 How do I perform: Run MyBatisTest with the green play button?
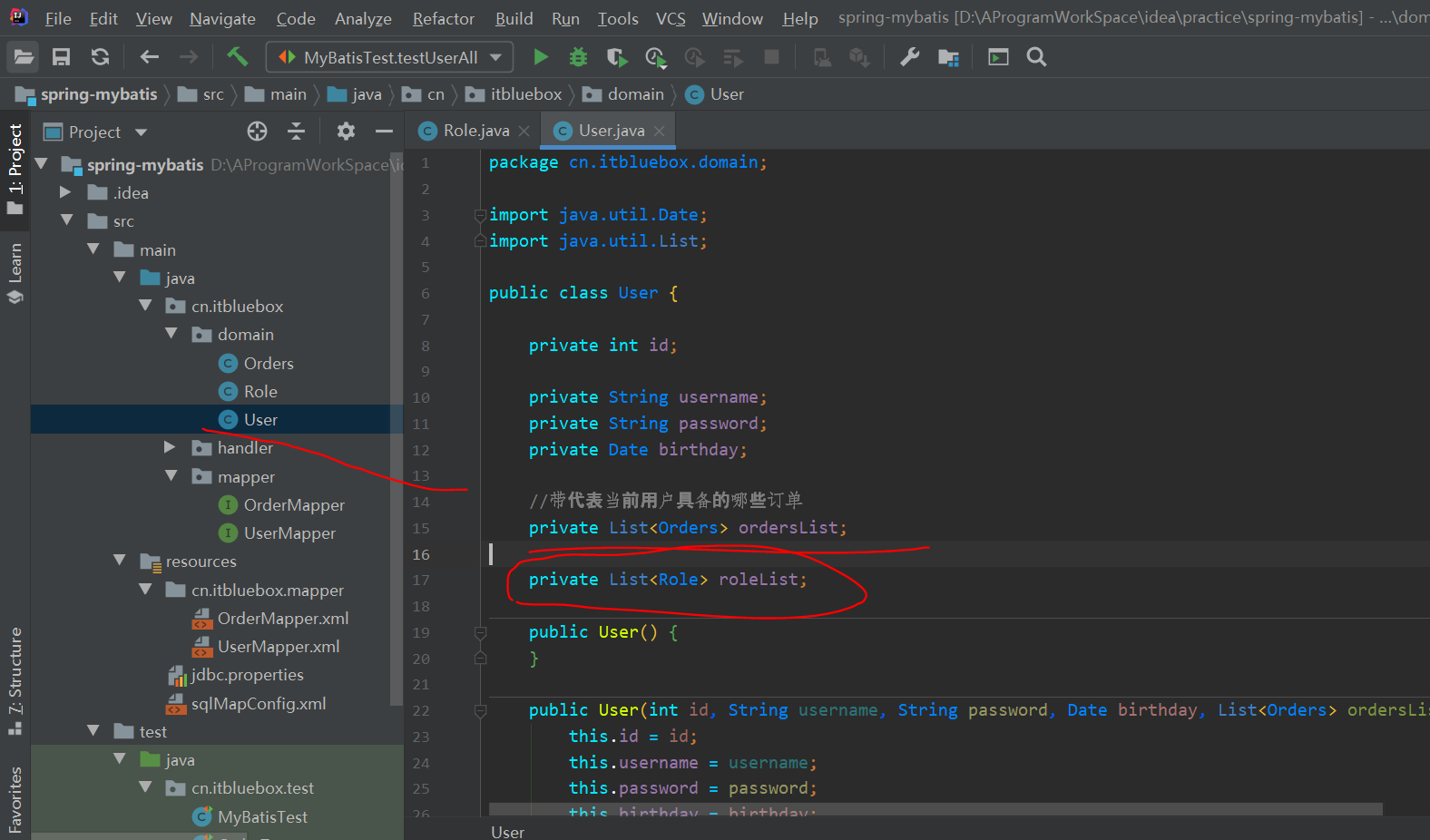[x=541, y=57]
